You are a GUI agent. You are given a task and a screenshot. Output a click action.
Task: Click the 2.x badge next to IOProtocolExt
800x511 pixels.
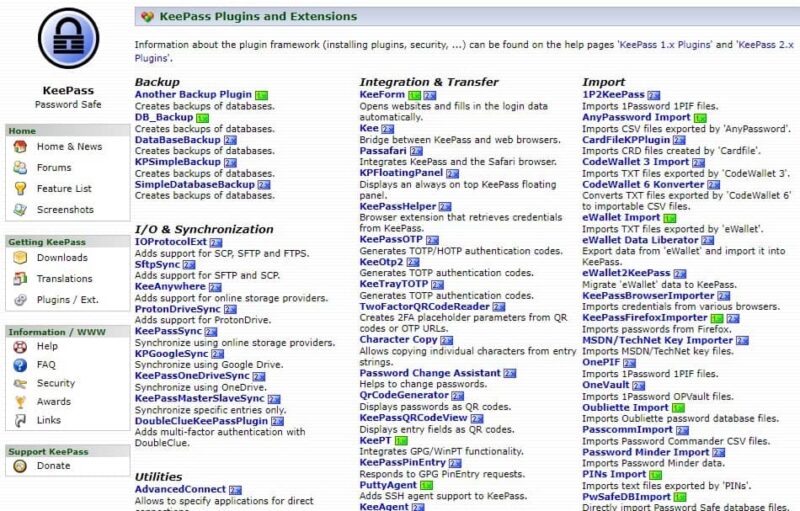(x=216, y=242)
